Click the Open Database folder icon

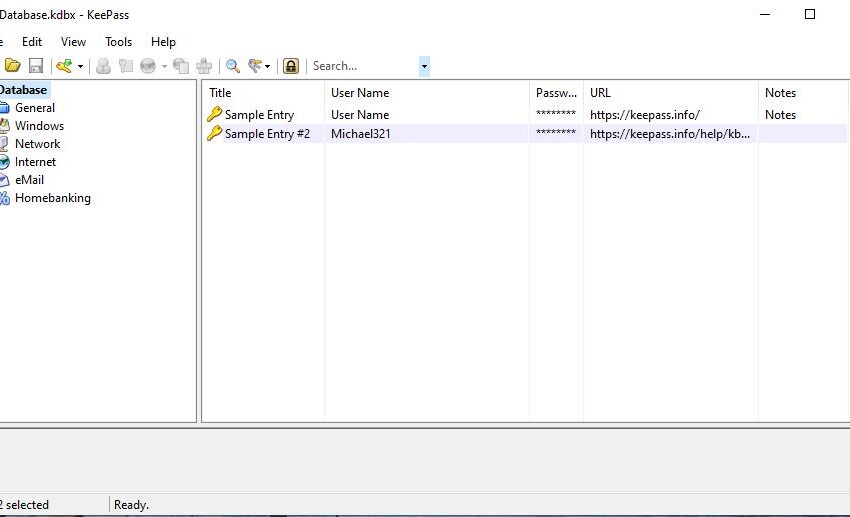[12, 66]
